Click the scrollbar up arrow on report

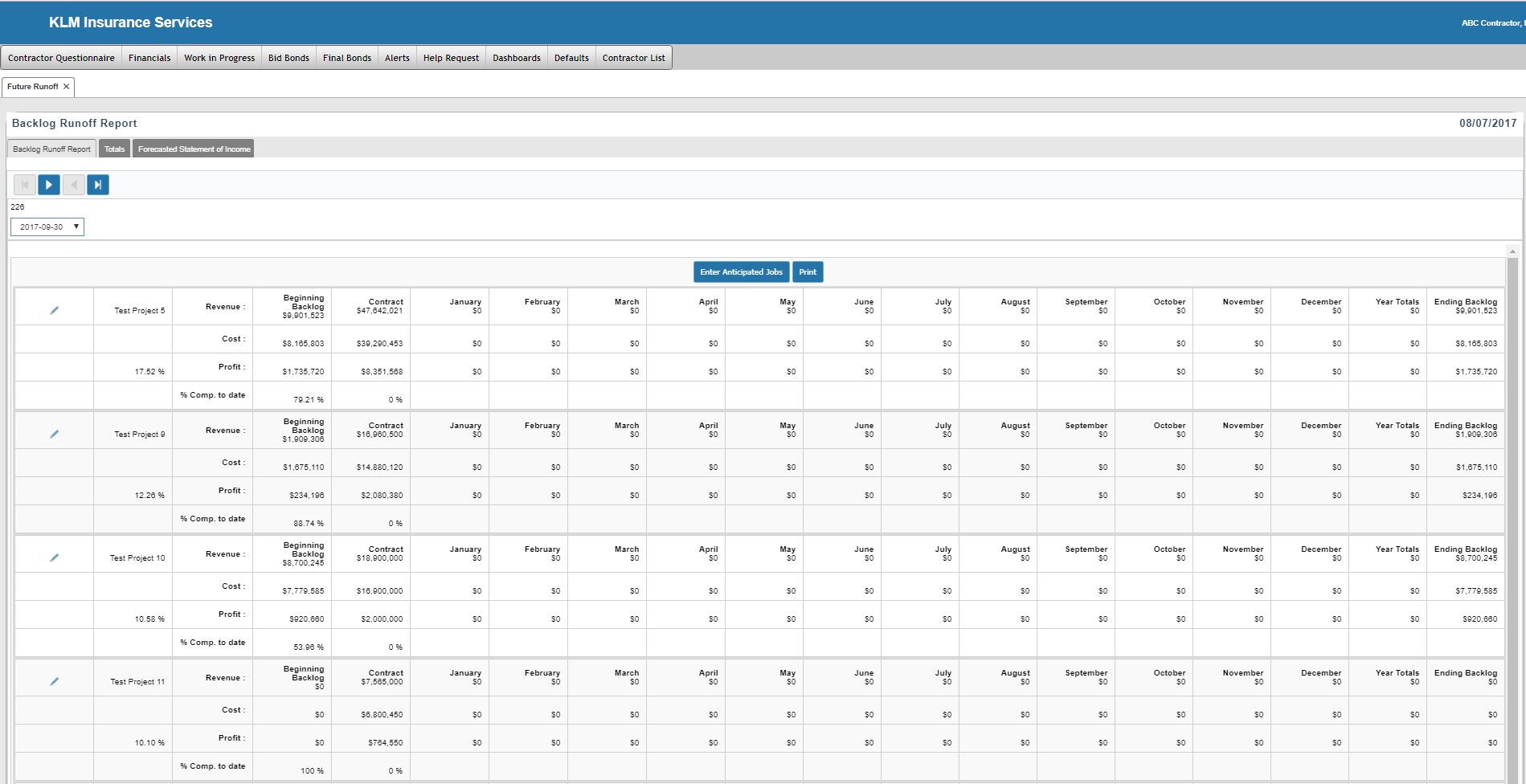1512,251
